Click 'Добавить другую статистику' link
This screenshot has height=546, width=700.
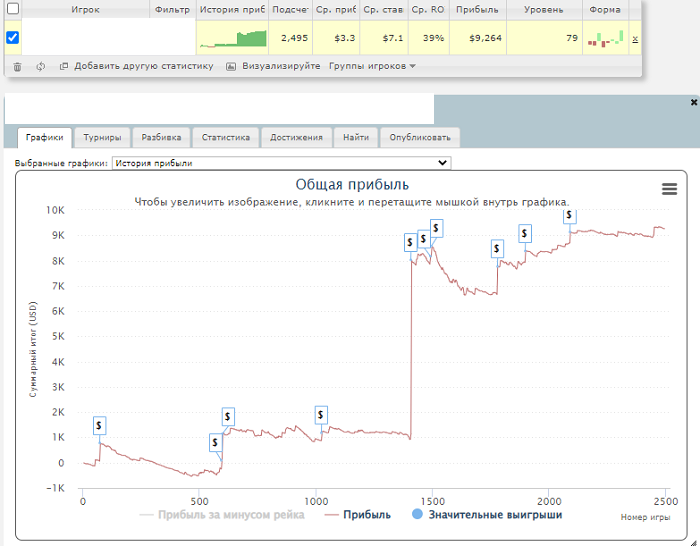coord(144,66)
